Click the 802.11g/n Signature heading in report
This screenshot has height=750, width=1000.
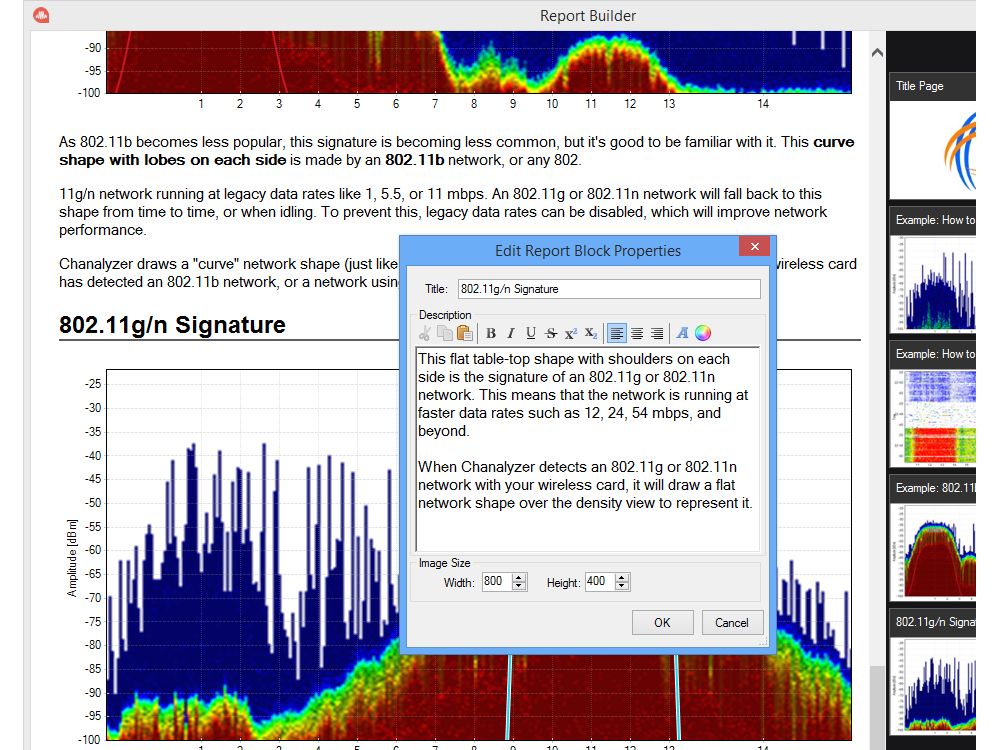click(x=172, y=325)
